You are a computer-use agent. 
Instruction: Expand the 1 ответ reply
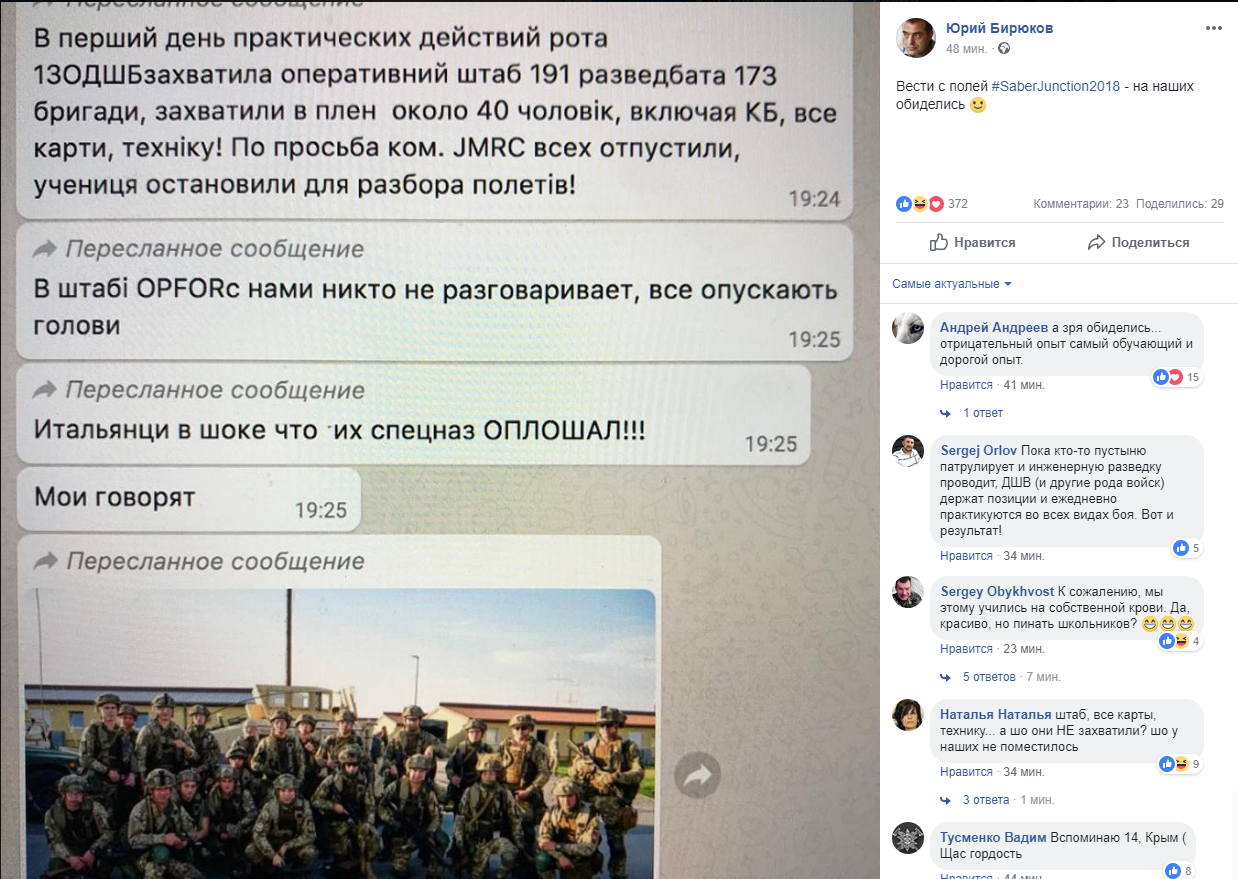983,413
